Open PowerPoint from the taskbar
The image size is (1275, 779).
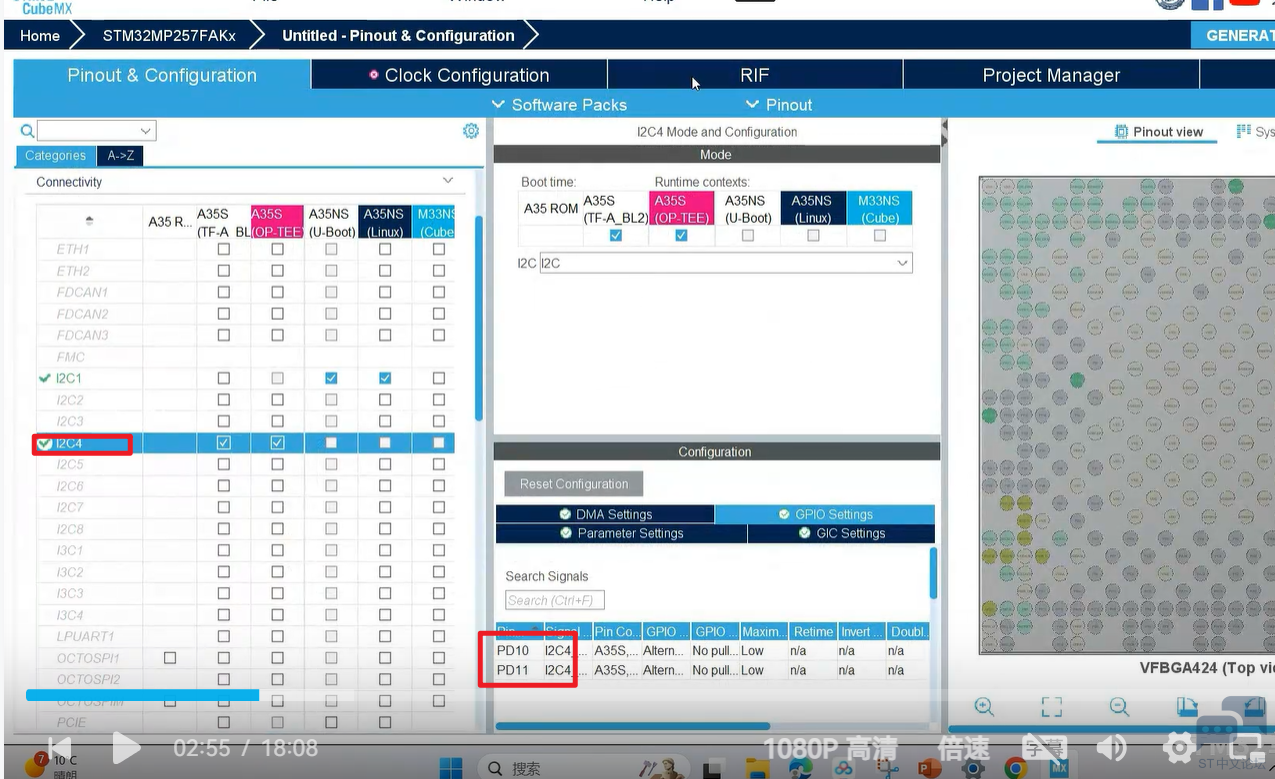tap(929, 769)
